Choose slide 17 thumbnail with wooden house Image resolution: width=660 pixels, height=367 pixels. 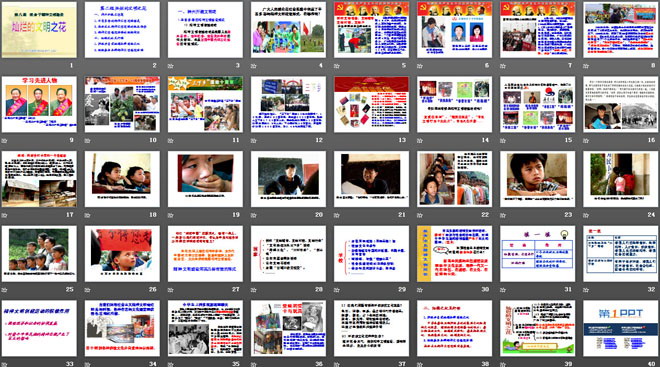tap(39, 179)
